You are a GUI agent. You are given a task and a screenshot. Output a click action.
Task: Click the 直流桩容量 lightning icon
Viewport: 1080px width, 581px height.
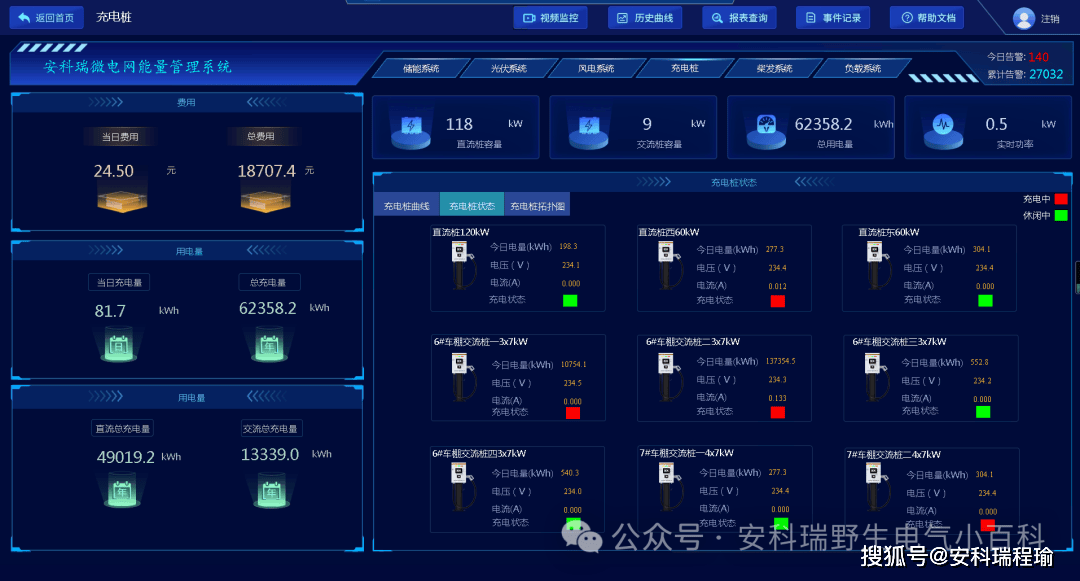click(x=411, y=129)
